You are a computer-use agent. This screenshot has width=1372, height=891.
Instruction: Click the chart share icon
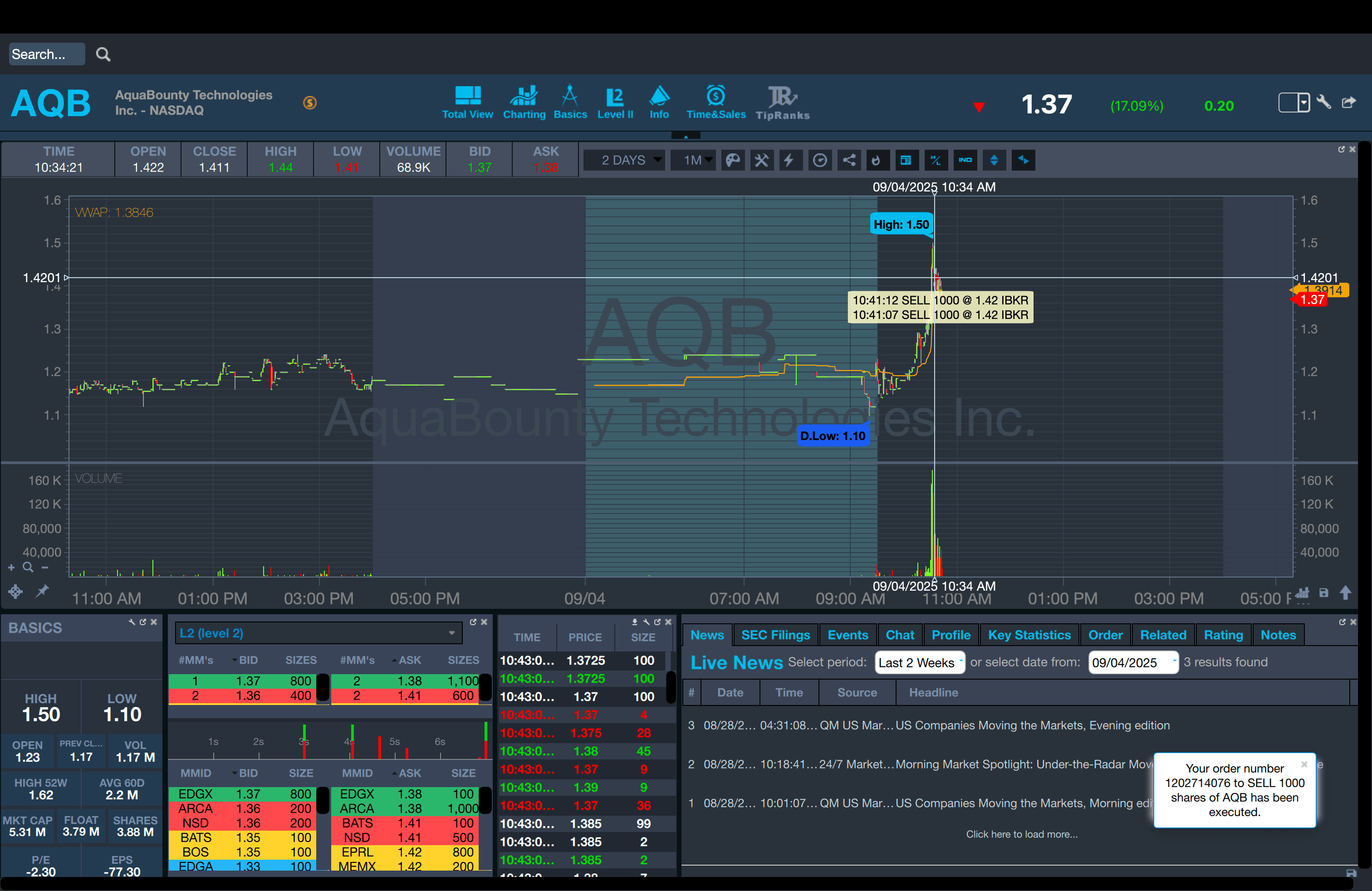[x=849, y=160]
